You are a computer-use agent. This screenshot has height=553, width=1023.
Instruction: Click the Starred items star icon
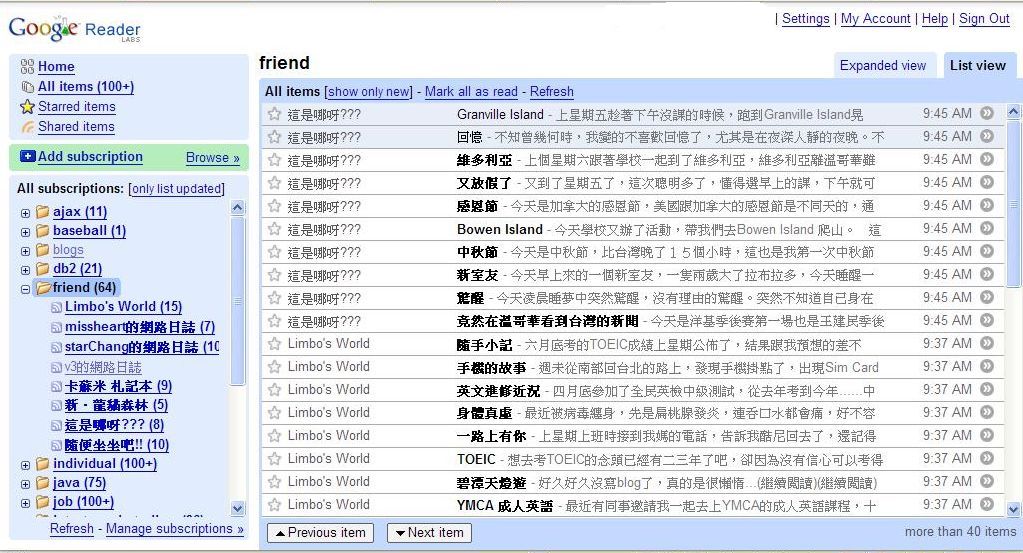tap(27, 106)
